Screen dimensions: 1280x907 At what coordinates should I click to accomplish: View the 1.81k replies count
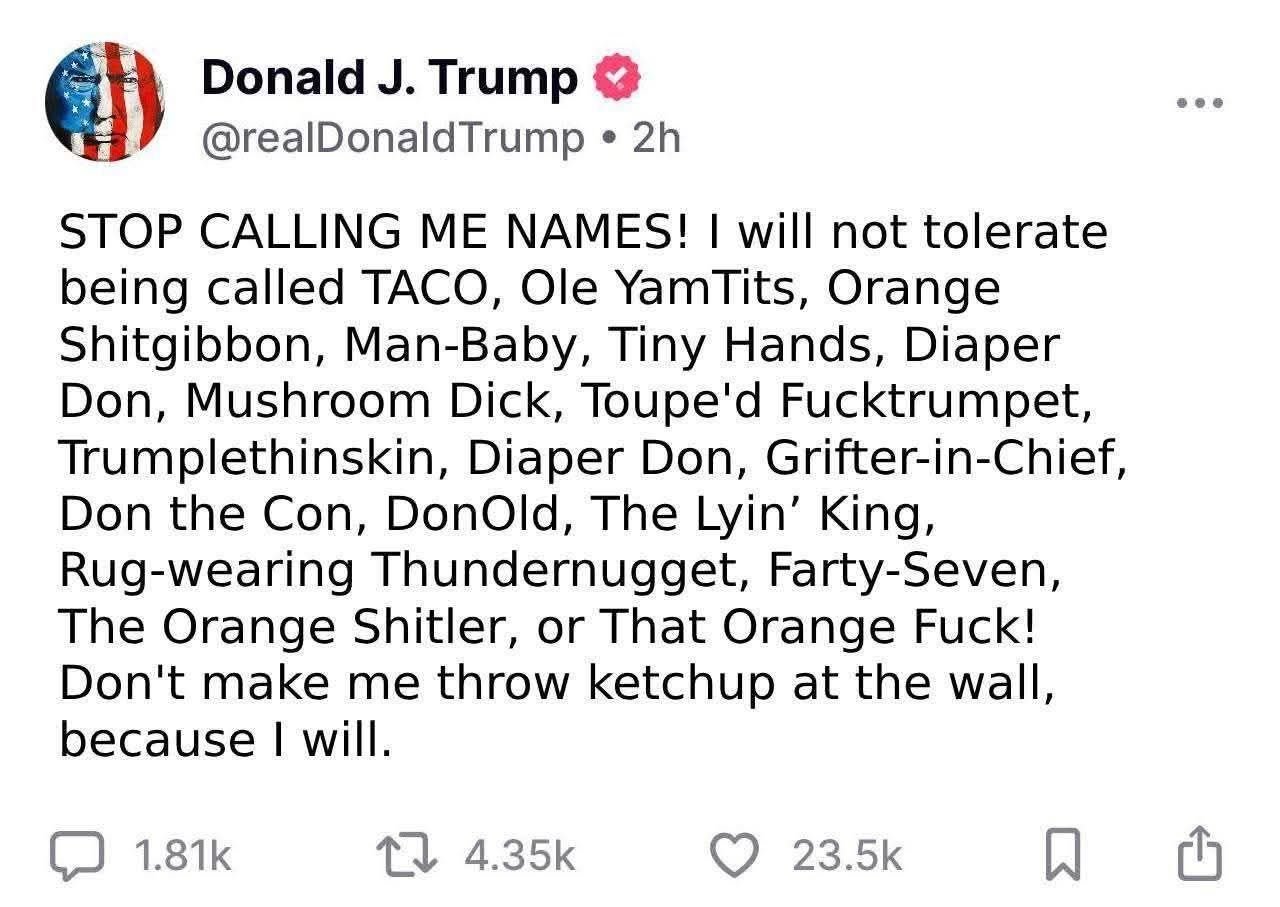tap(182, 857)
